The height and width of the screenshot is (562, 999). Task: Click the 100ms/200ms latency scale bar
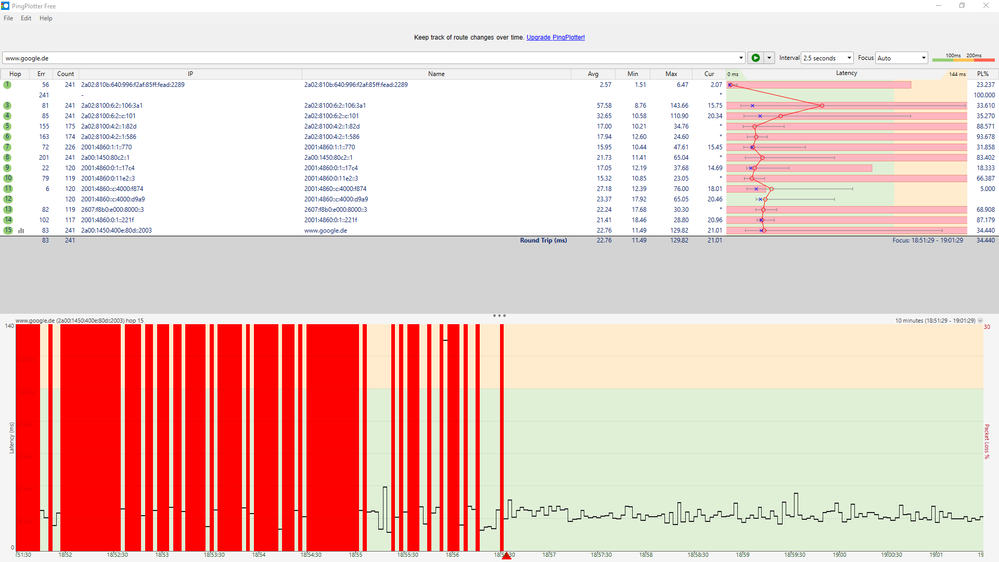(963, 59)
